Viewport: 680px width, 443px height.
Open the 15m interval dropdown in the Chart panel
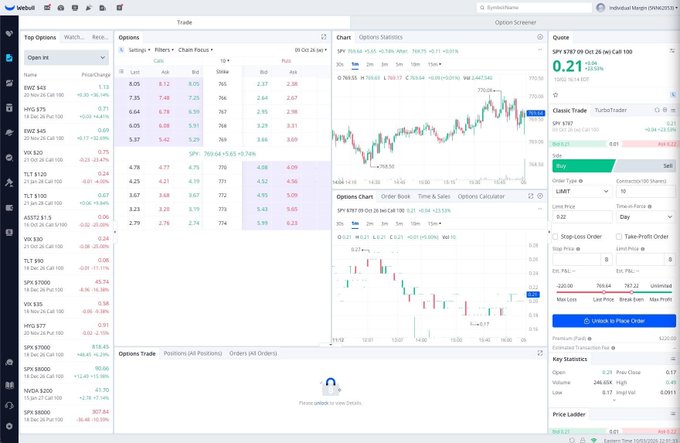click(435, 64)
